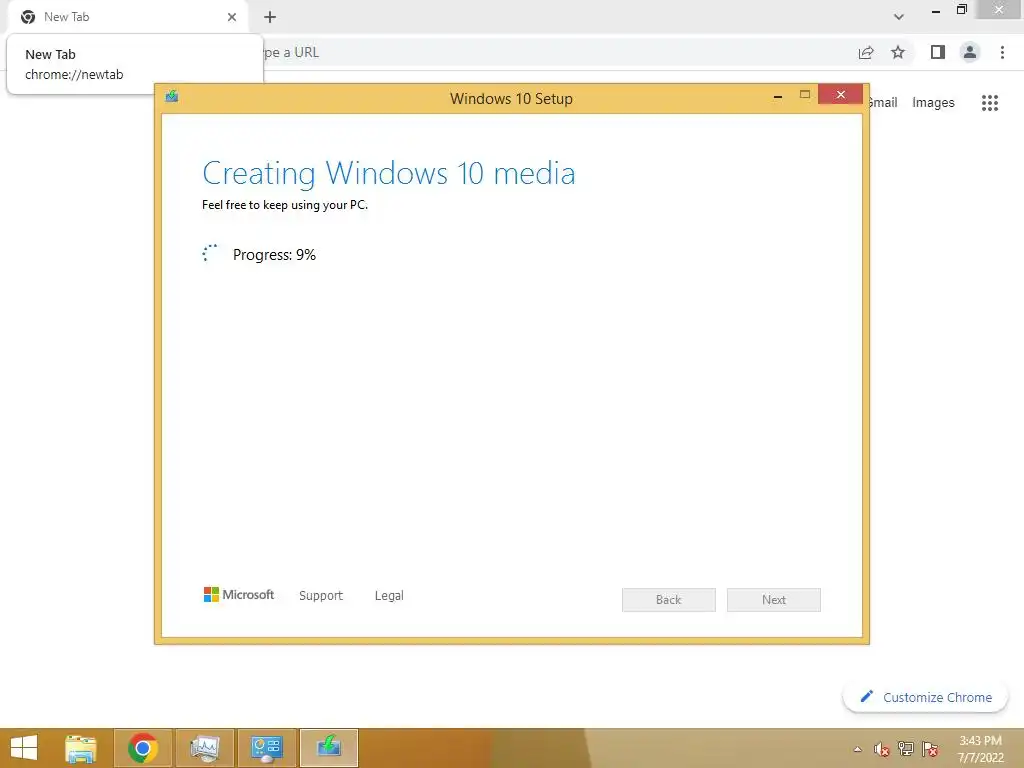Viewport: 1024px width, 768px height.
Task: Open the Google apps grid
Action: tap(989, 103)
